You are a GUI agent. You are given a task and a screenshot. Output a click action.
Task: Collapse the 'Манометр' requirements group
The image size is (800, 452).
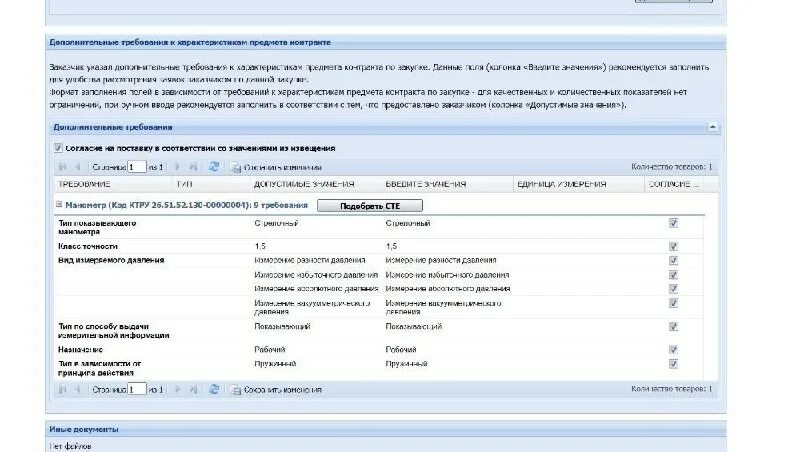tap(59, 204)
